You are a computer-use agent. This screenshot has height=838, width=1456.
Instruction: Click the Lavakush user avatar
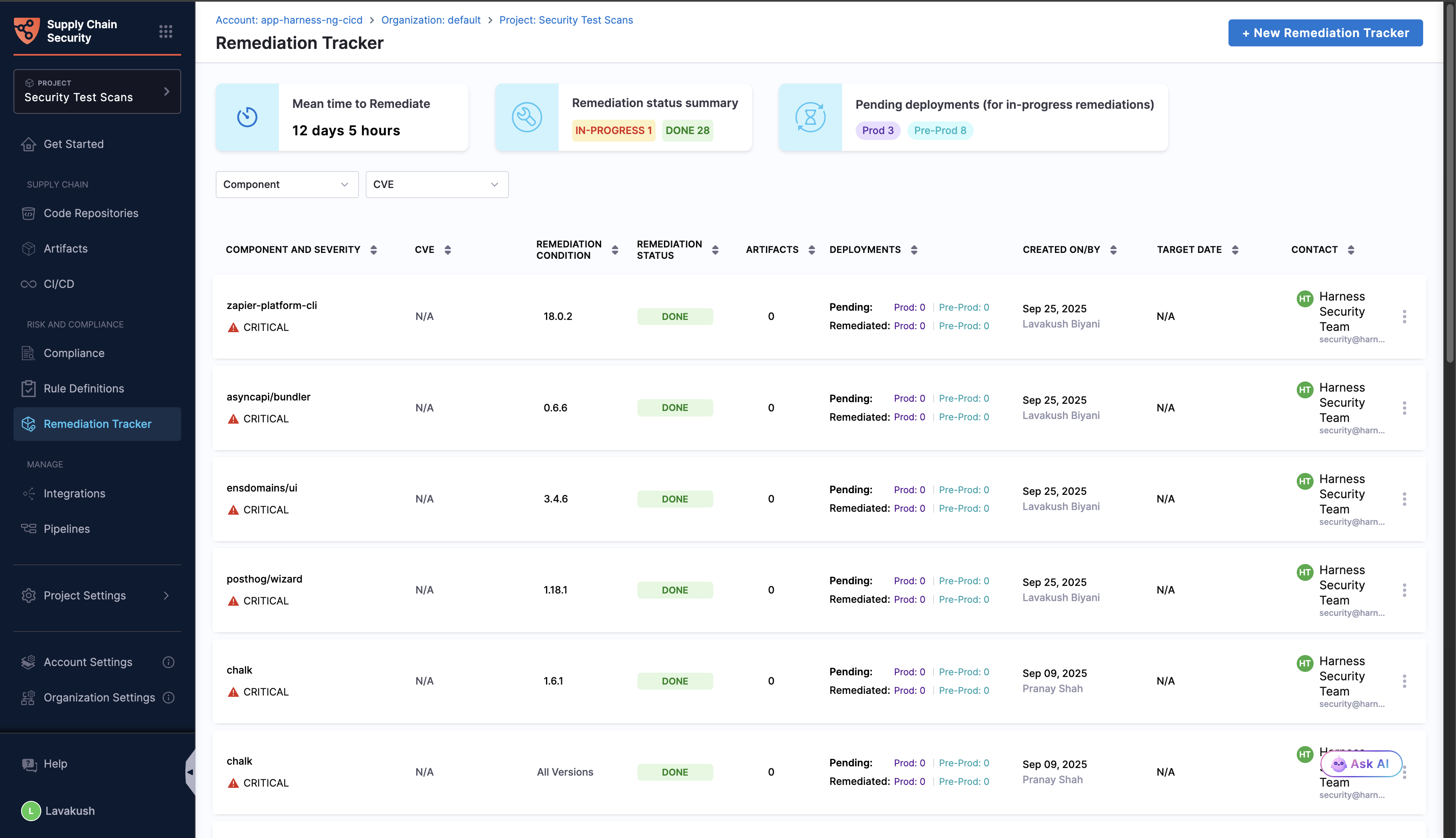[30, 811]
